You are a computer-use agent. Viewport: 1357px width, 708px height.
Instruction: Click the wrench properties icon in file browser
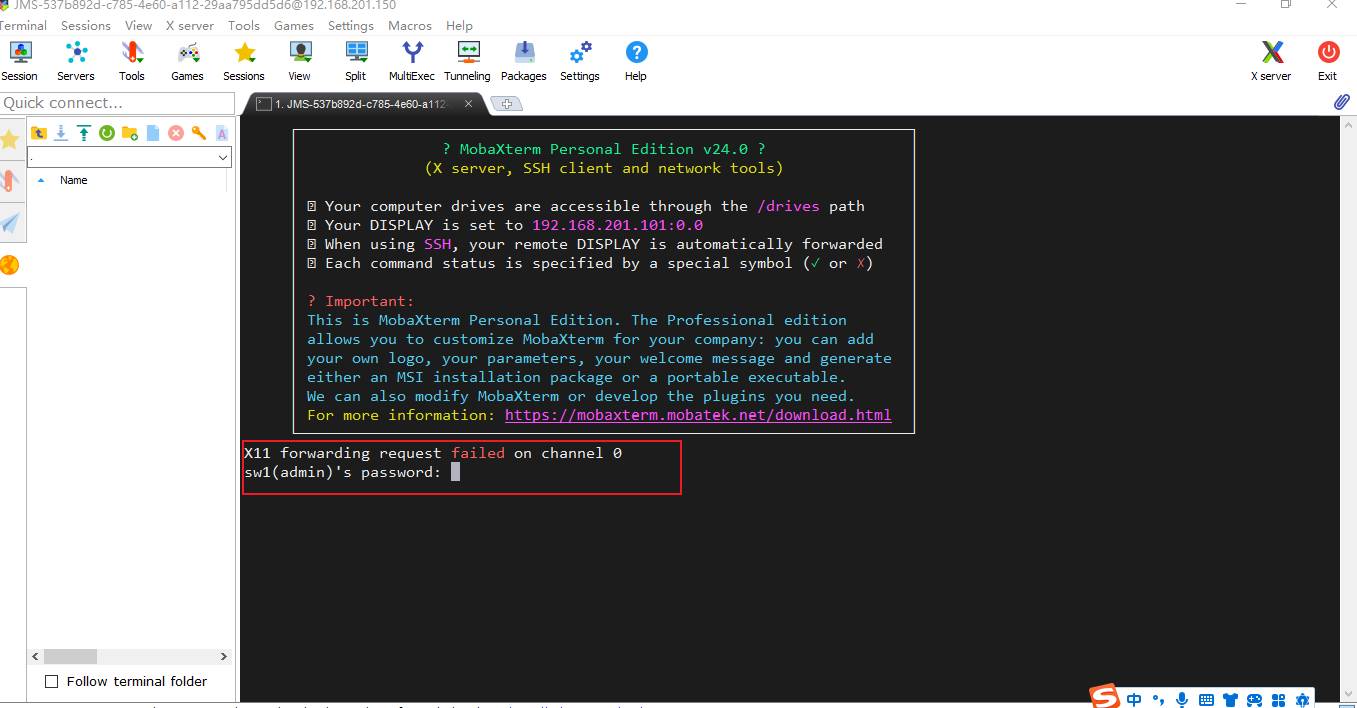pyautogui.click(x=199, y=133)
